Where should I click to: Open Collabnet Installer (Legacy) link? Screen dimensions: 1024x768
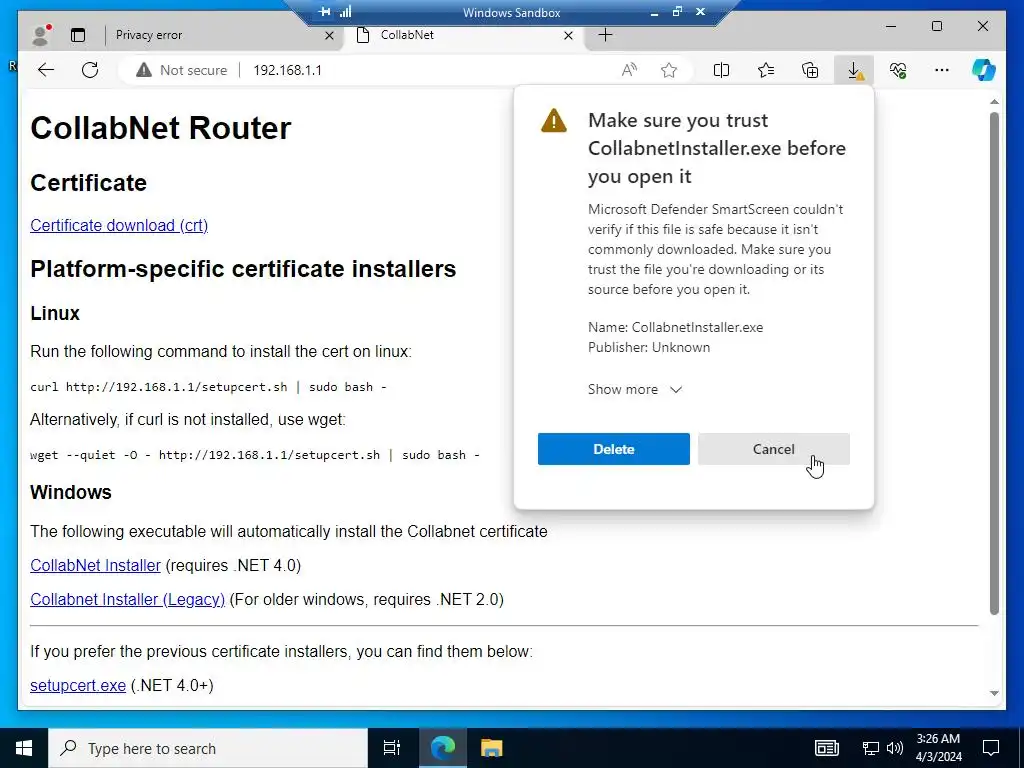tap(127, 599)
